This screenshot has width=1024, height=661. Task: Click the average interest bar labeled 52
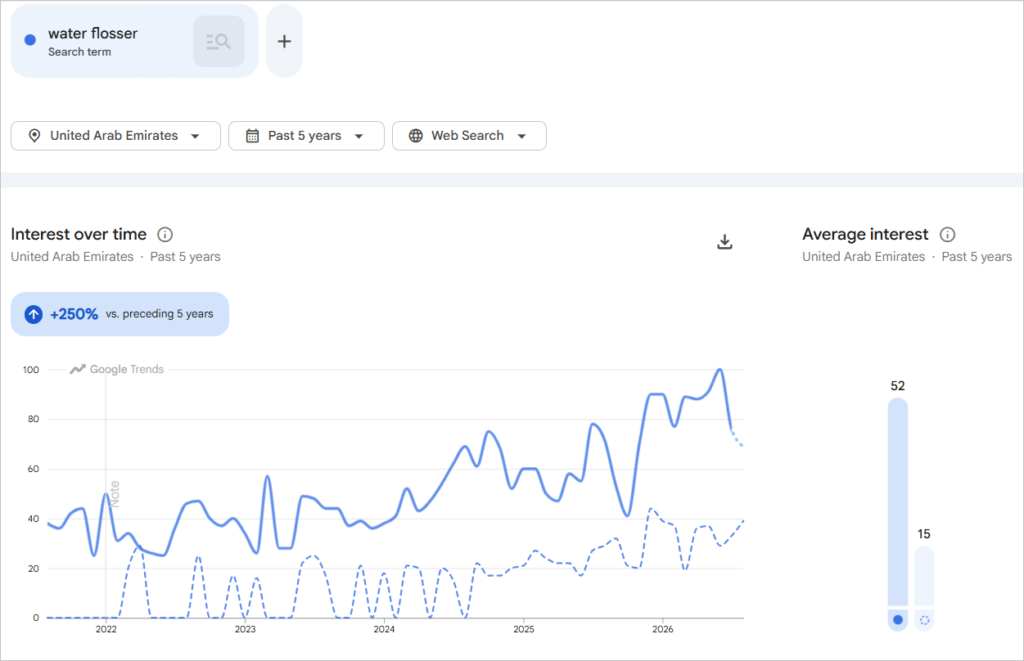coord(898,502)
